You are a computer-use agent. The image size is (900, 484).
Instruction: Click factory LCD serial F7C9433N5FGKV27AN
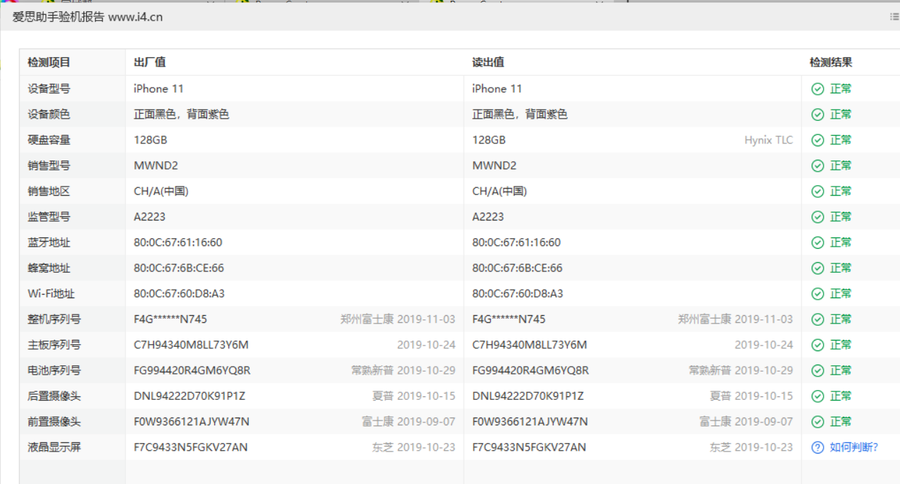pos(191,447)
